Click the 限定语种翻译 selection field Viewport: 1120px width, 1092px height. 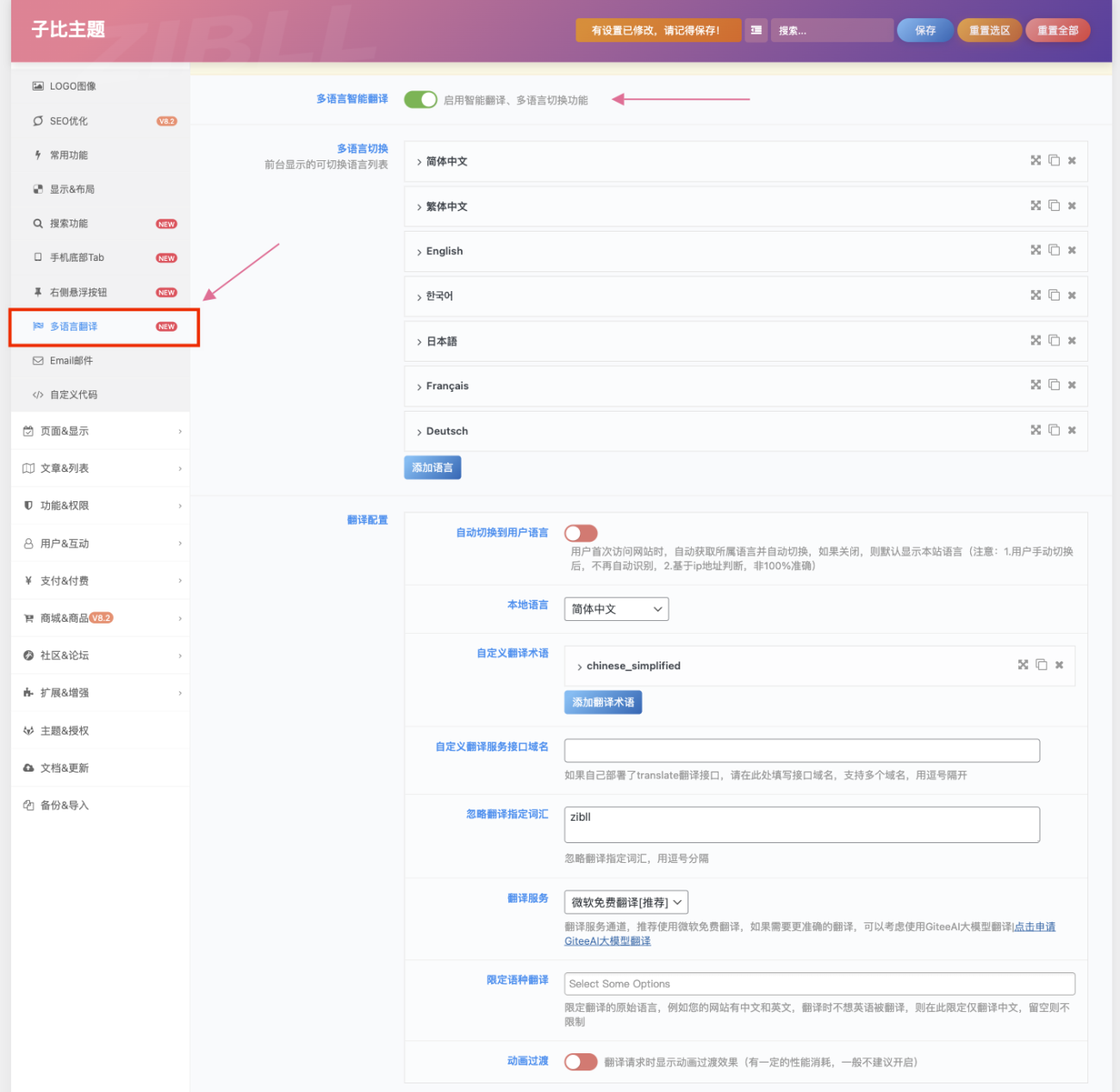coord(819,983)
